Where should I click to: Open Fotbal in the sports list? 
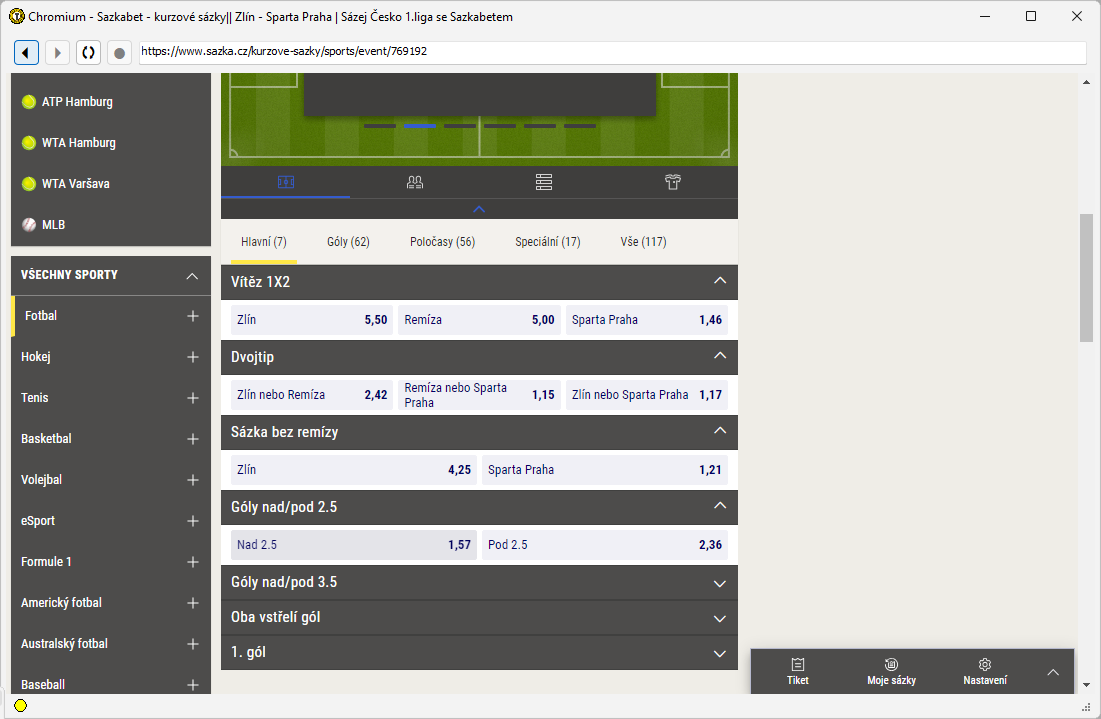tap(41, 316)
